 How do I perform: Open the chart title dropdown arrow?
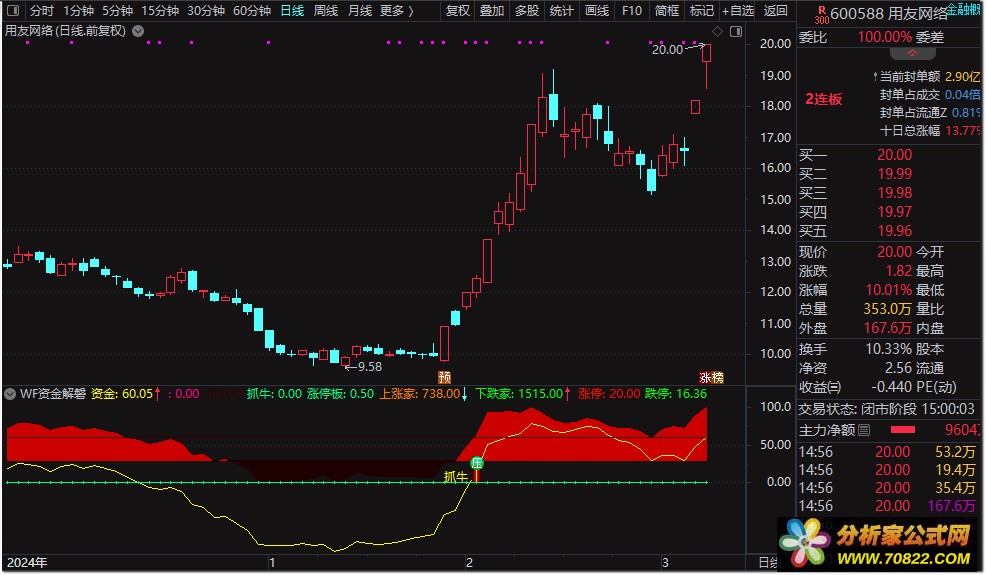138,31
